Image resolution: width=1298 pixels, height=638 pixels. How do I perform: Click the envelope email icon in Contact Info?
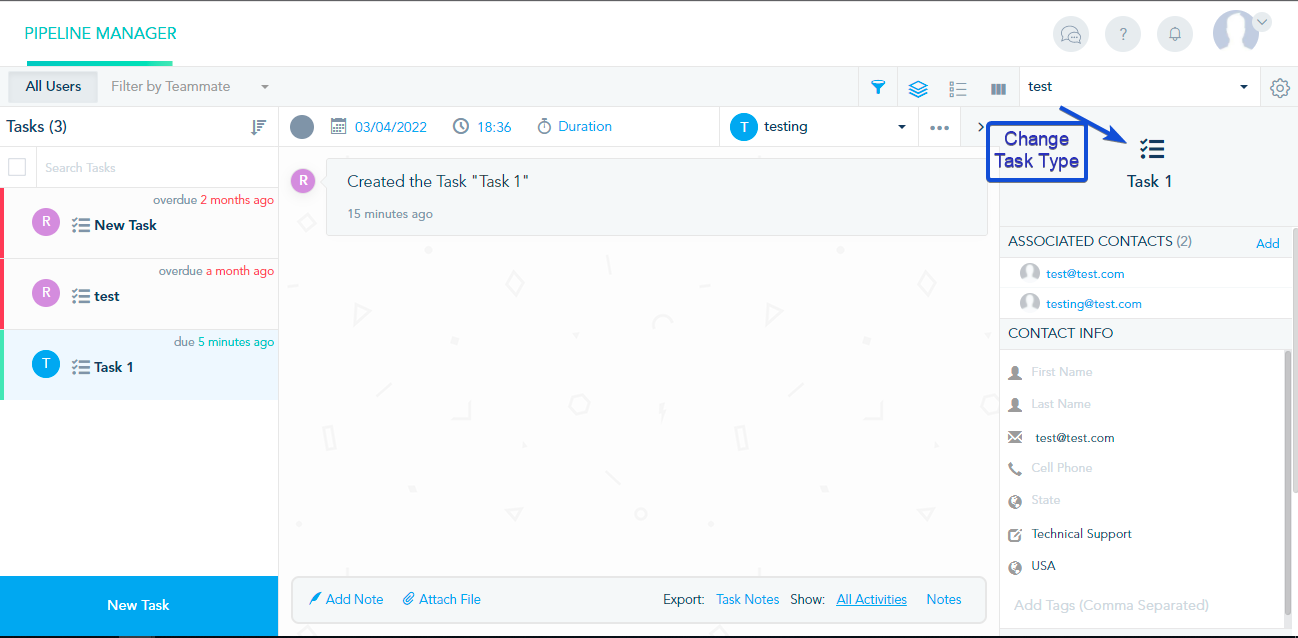[x=1015, y=437]
